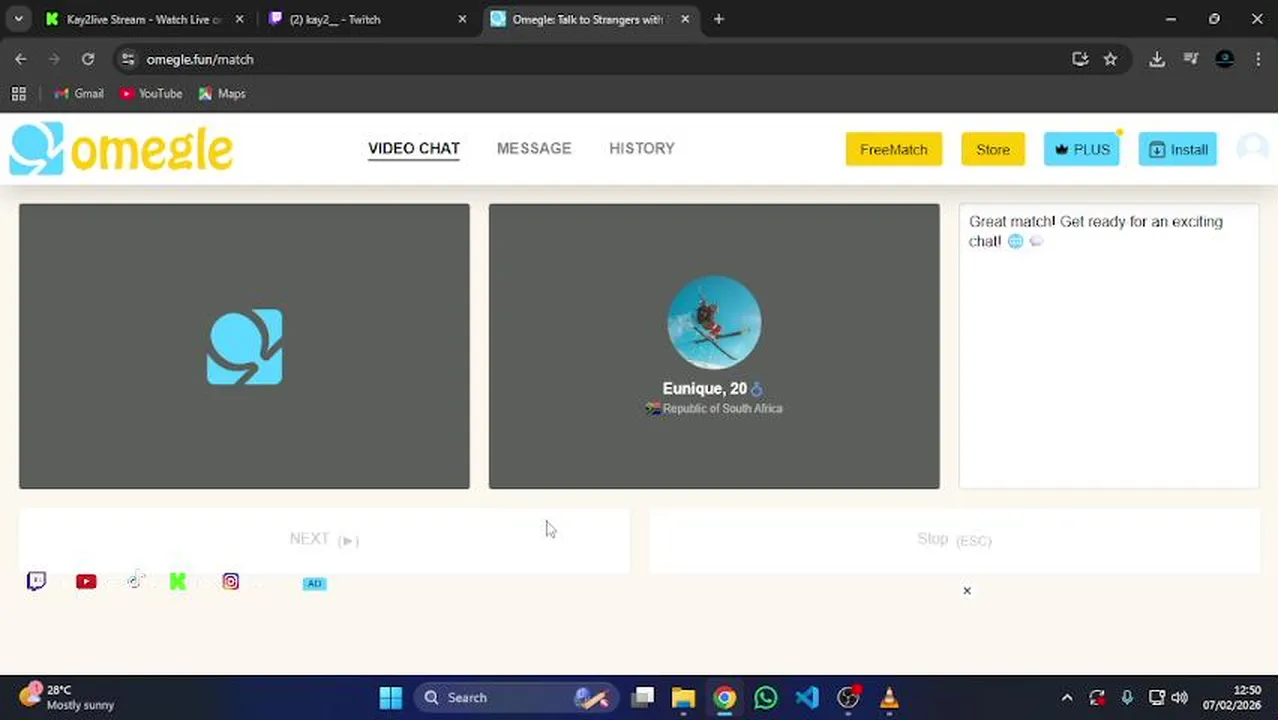Open the clock and date showing 12:50
This screenshot has width=1278, height=720.
(x=1232, y=697)
